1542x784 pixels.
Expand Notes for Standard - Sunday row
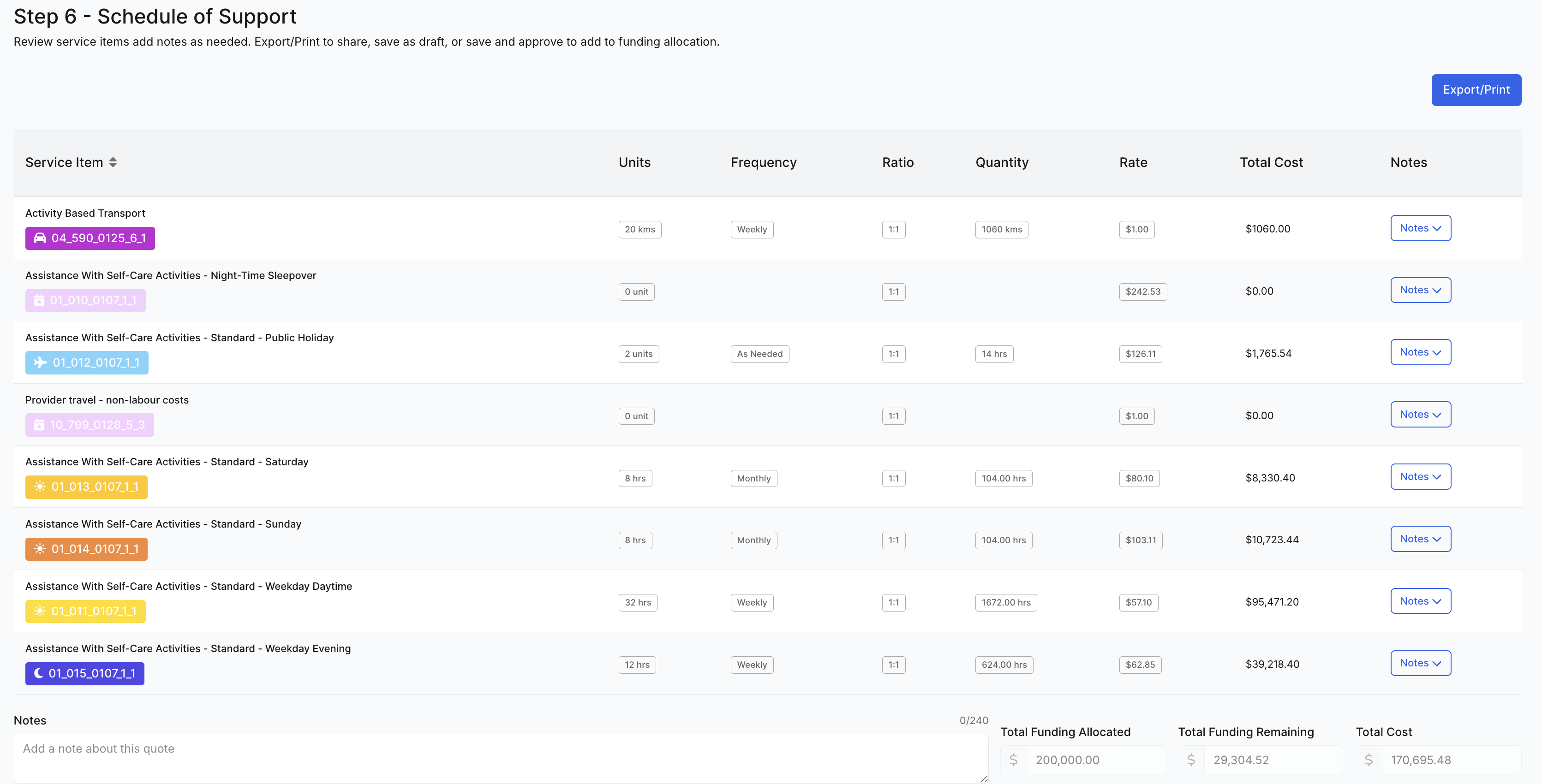click(x=1421, y=539)
